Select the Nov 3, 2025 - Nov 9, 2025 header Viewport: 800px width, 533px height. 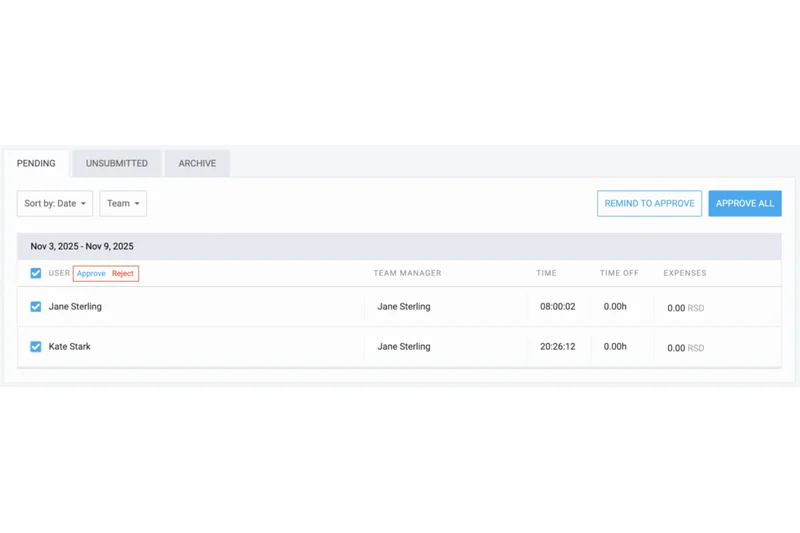[82, 246]
